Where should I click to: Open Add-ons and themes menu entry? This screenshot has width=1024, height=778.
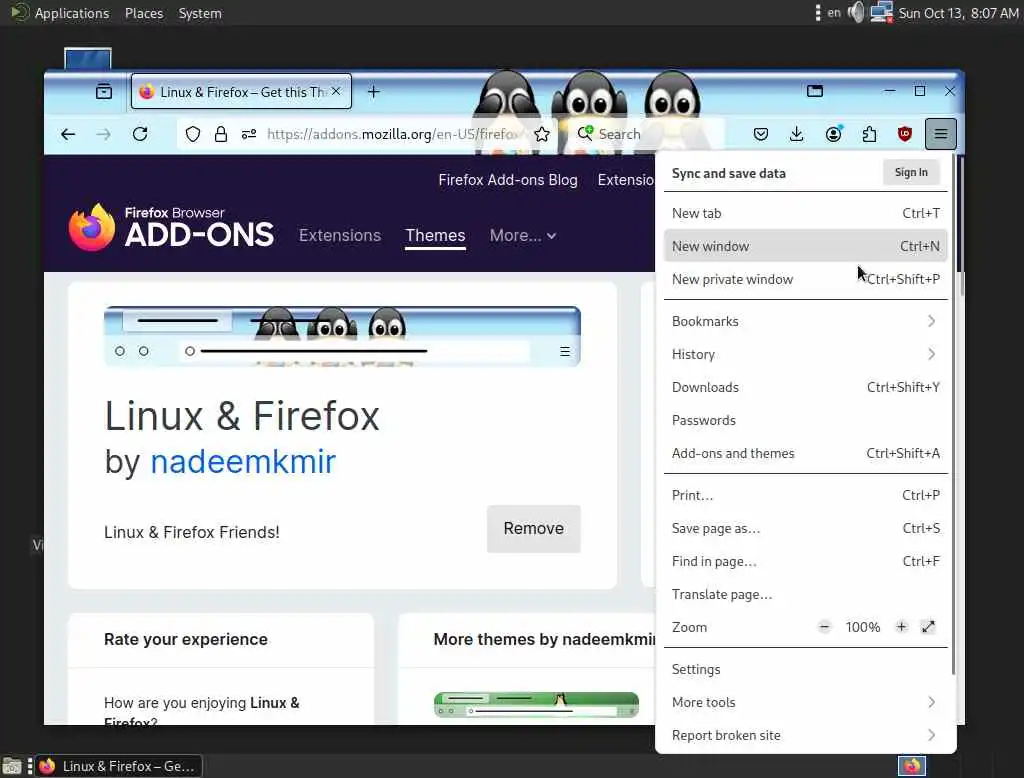point(805,453)
